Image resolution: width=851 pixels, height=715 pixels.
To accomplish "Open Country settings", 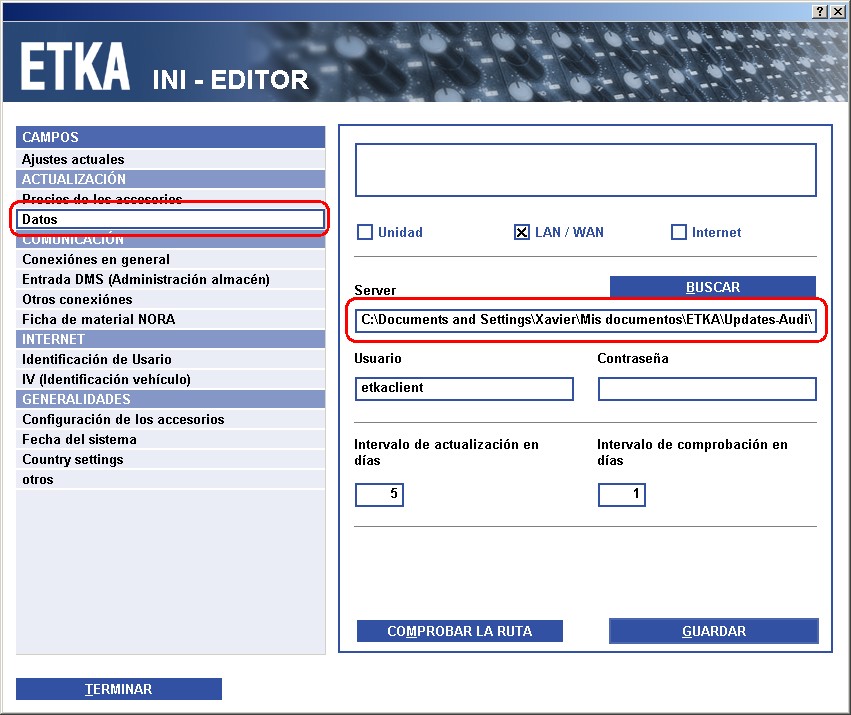I will point(170,459).
